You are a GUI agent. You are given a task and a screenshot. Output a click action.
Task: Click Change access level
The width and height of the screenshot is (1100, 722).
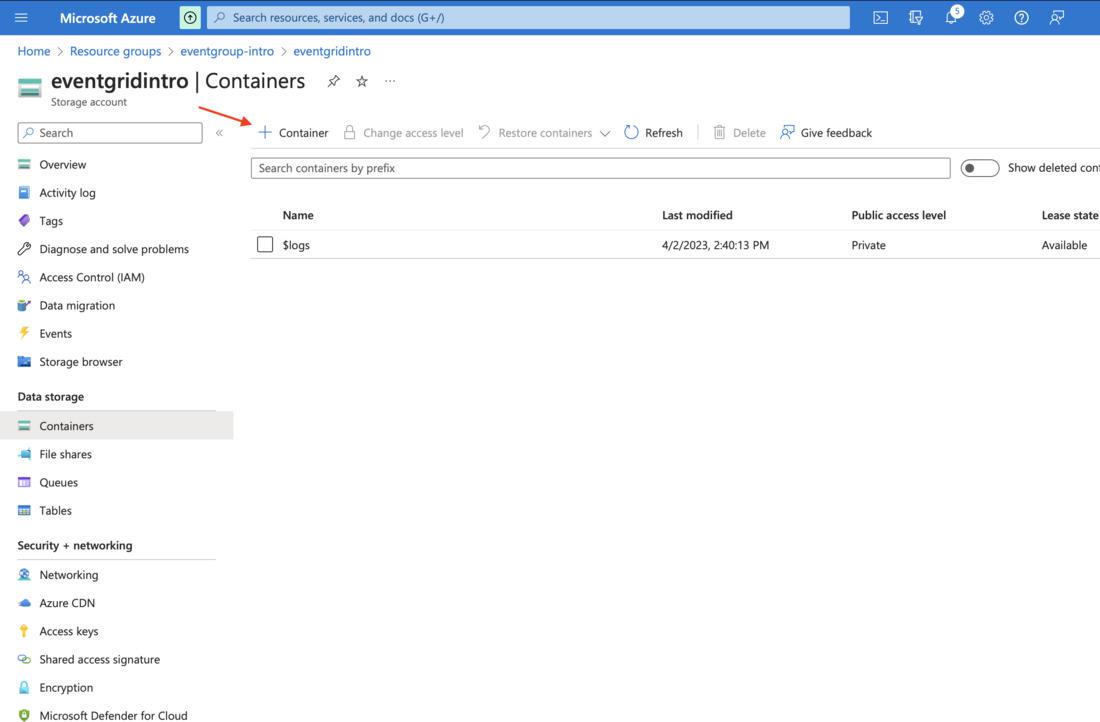coord(403,133)
